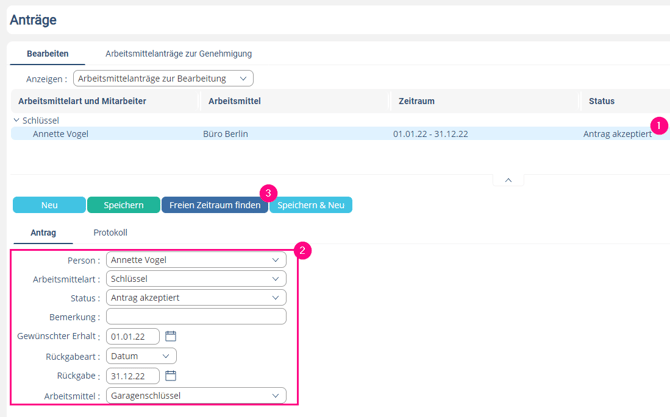Open the Arbeitsmittelart dropdown

click(196, 279)
